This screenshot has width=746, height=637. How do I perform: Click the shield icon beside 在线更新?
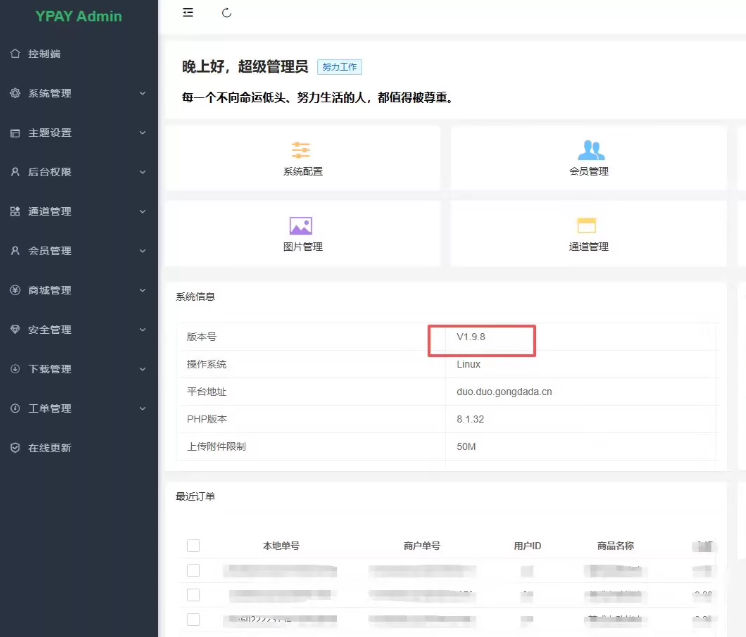(x=15, y=448)
